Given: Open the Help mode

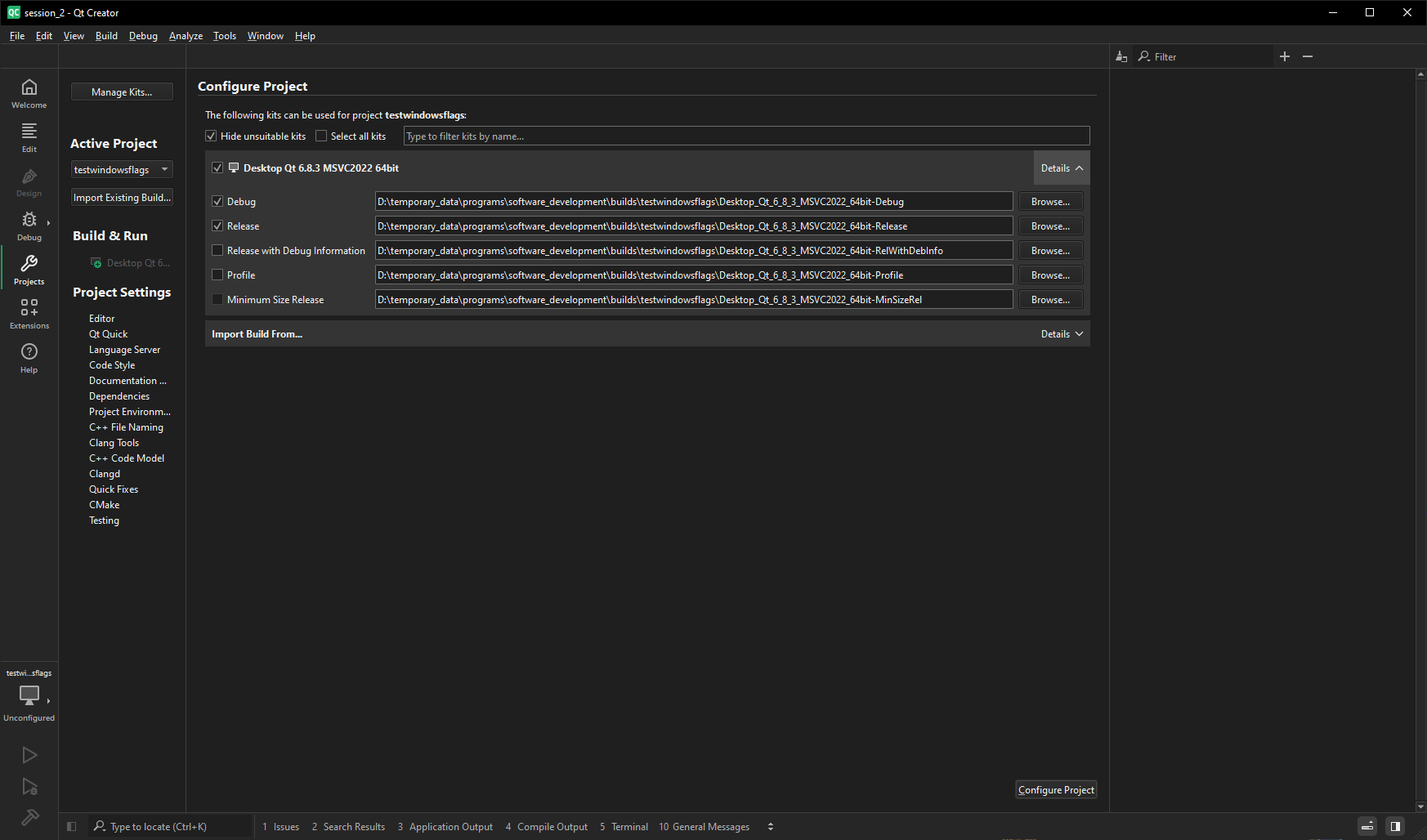Looking at the screenshot, I should [29, 359].
